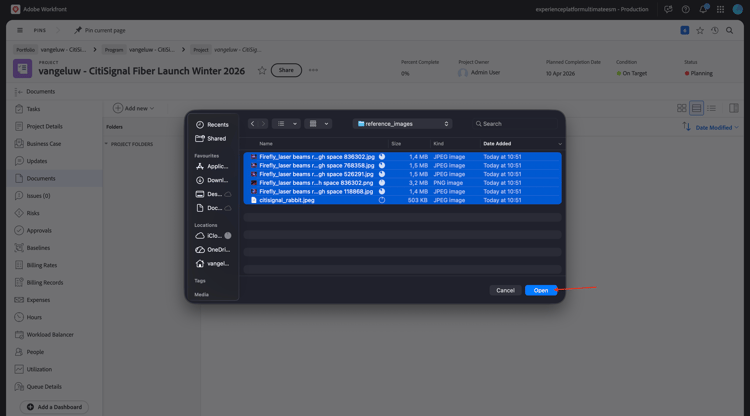This screenshot has width=750, height=416.
Task: Toggle the documents summary side panel
Action: pyautogui.click(x=734, y=108)
